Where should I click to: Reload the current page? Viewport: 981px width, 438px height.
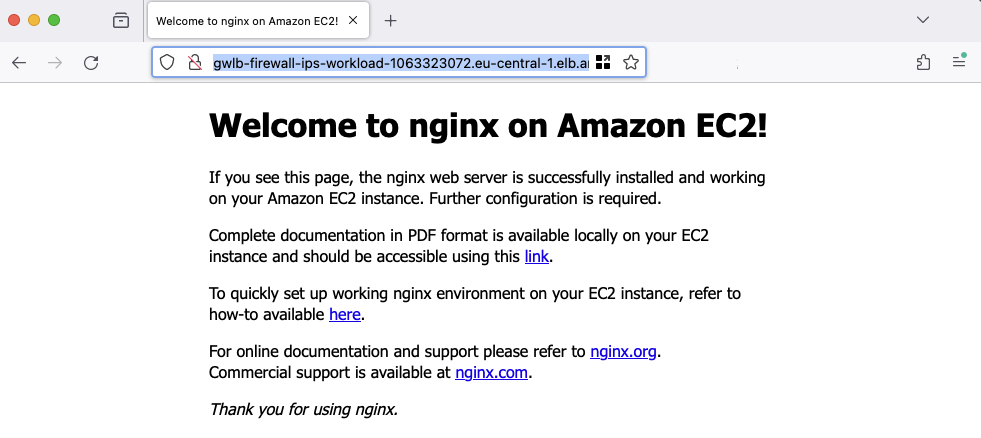coord(91,63)
